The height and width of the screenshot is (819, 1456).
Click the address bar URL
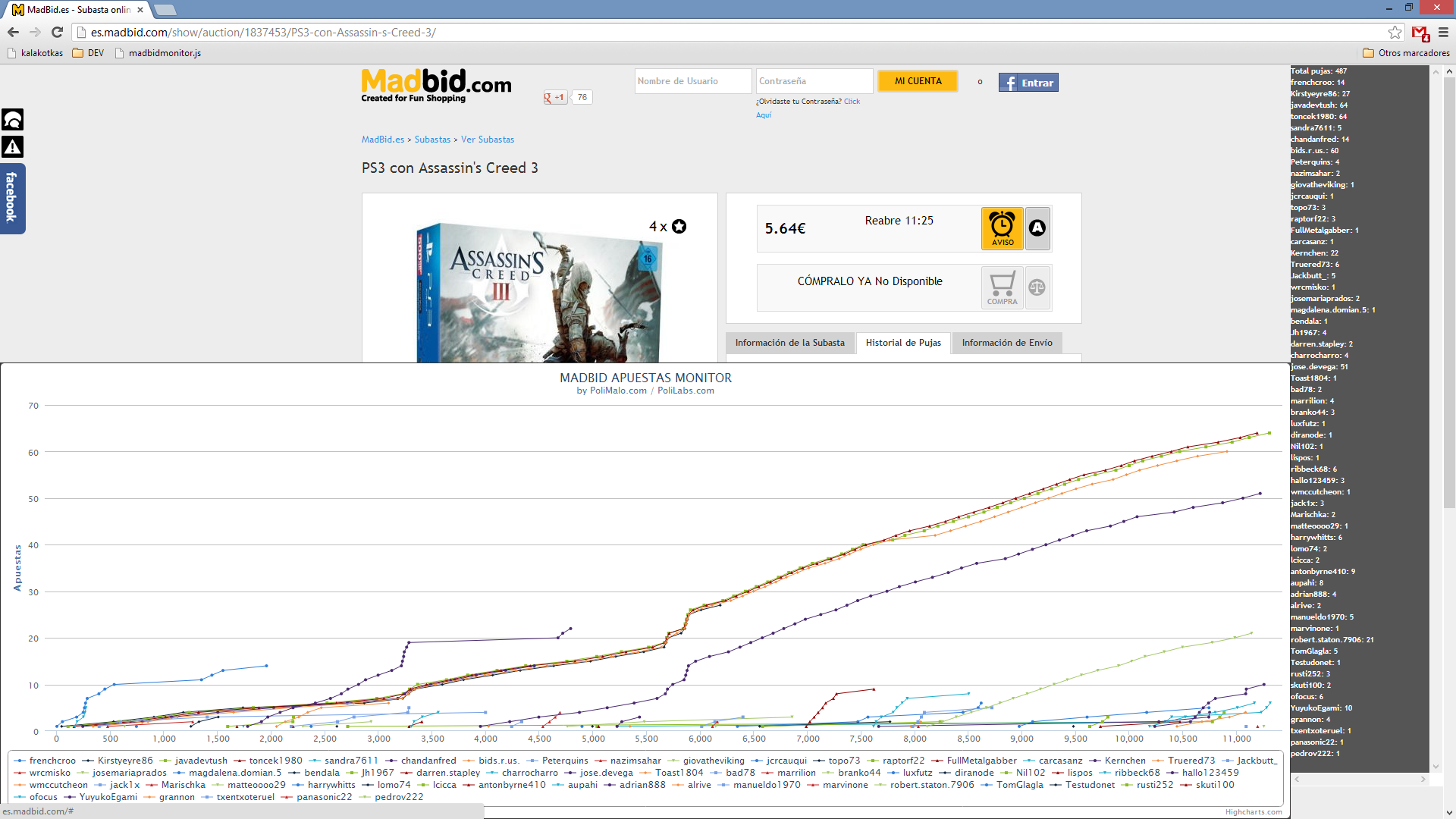tap(263, 33)
